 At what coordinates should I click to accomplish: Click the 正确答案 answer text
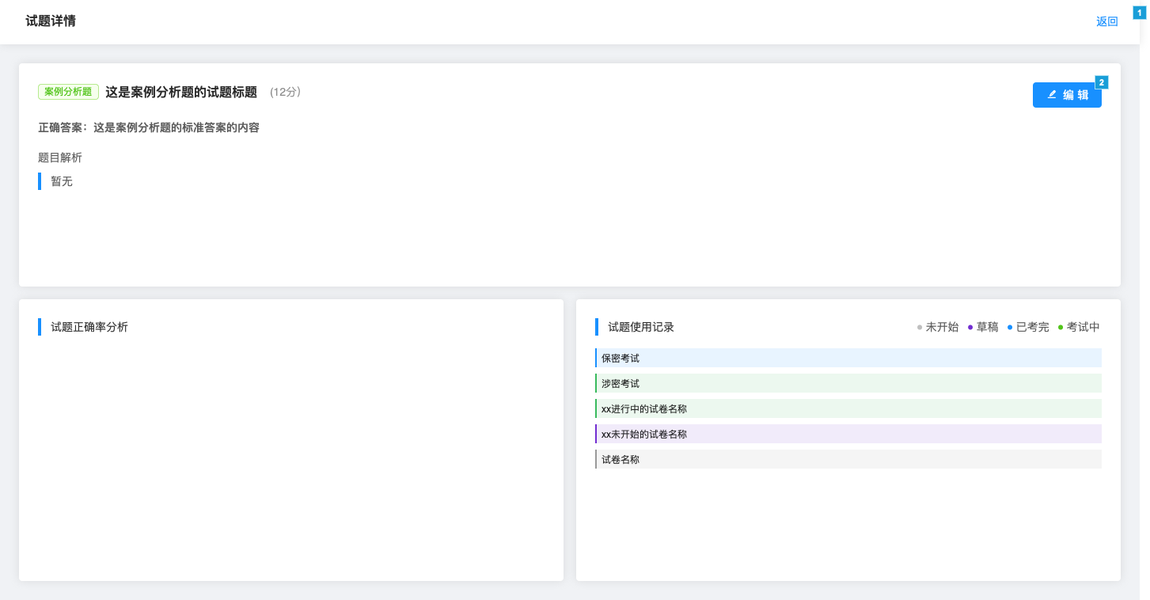click(149, 128)
